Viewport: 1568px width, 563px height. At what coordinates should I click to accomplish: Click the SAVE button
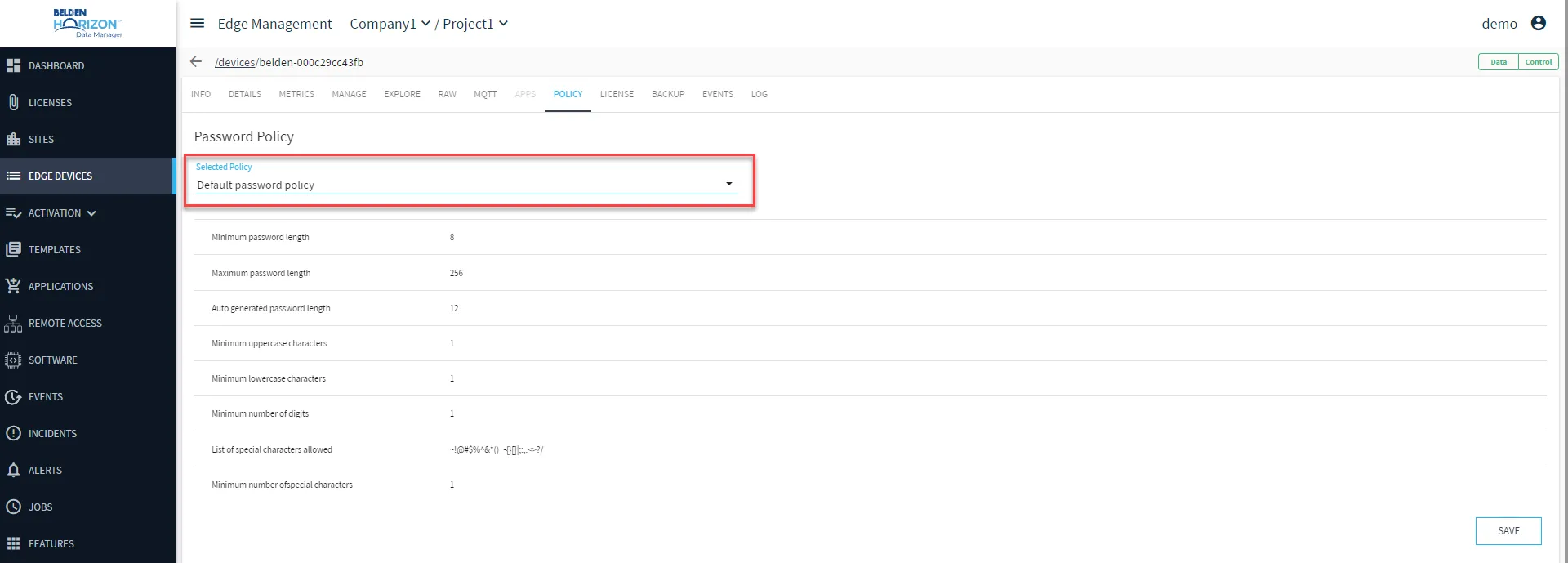[1508, 531]
